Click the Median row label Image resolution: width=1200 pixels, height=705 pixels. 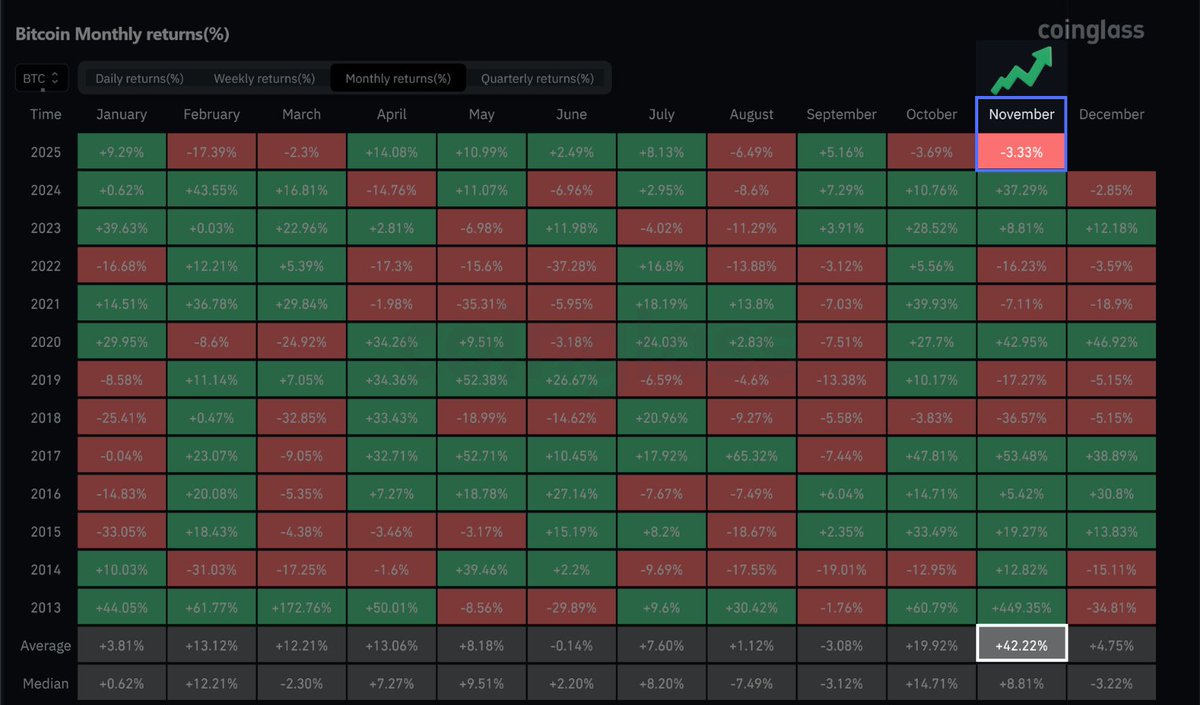tap(46, 682)
